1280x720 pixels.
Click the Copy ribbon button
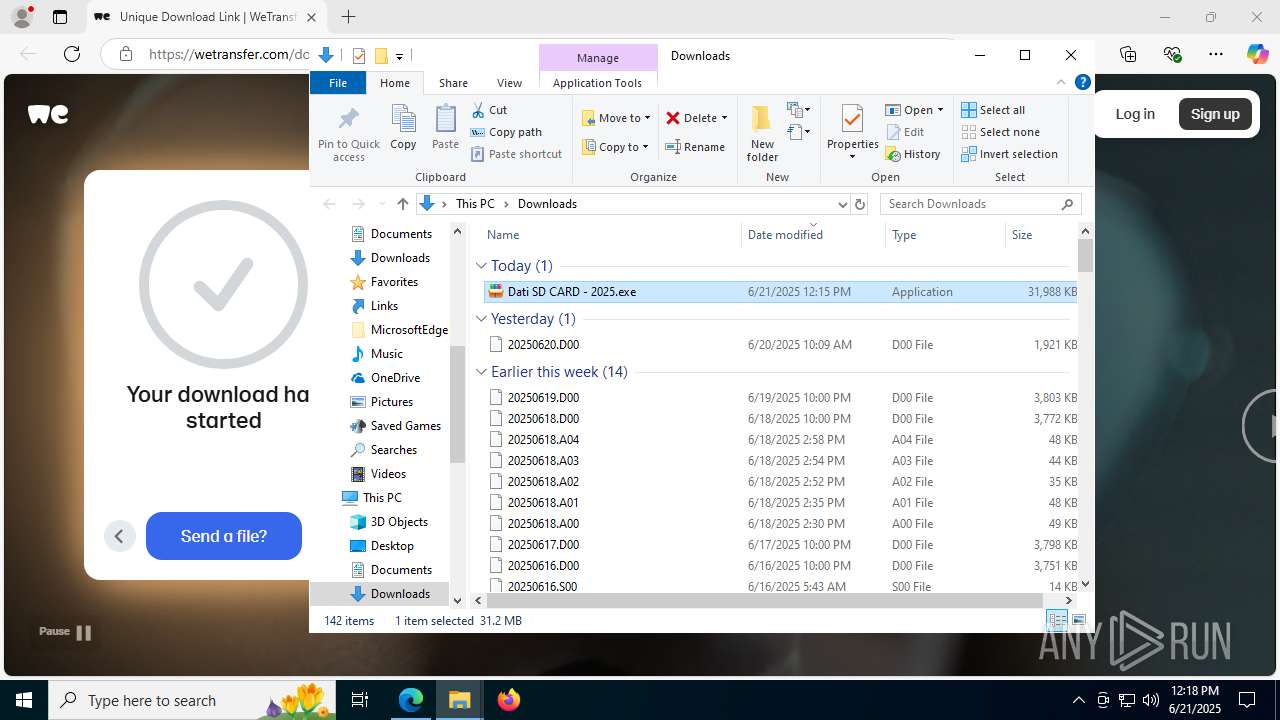point(403,128)
